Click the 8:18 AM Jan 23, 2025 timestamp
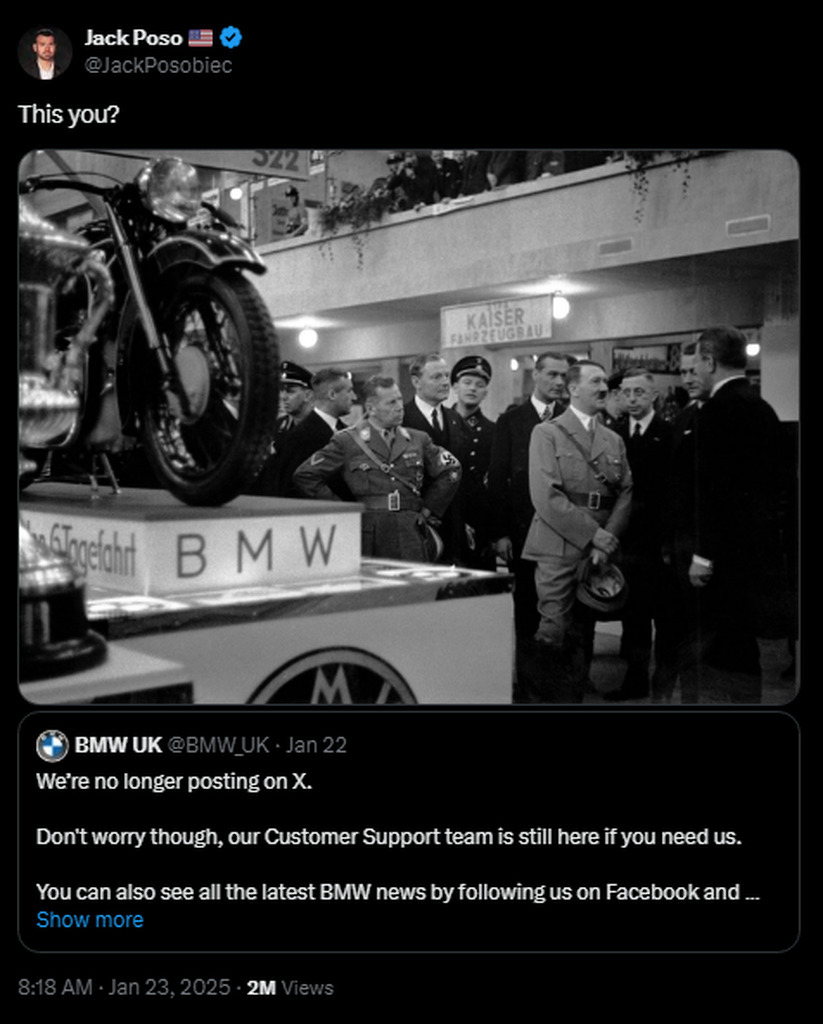 tap(124, 987)
